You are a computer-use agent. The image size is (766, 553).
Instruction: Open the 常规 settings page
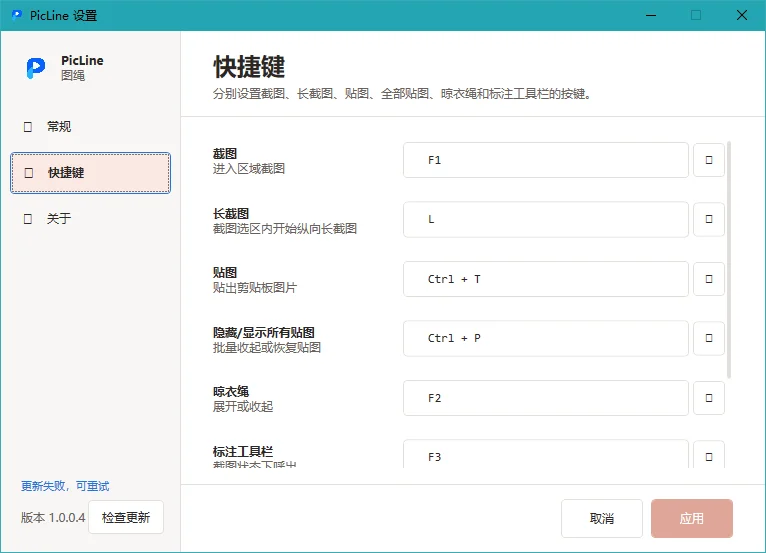(x=90, y=127)
